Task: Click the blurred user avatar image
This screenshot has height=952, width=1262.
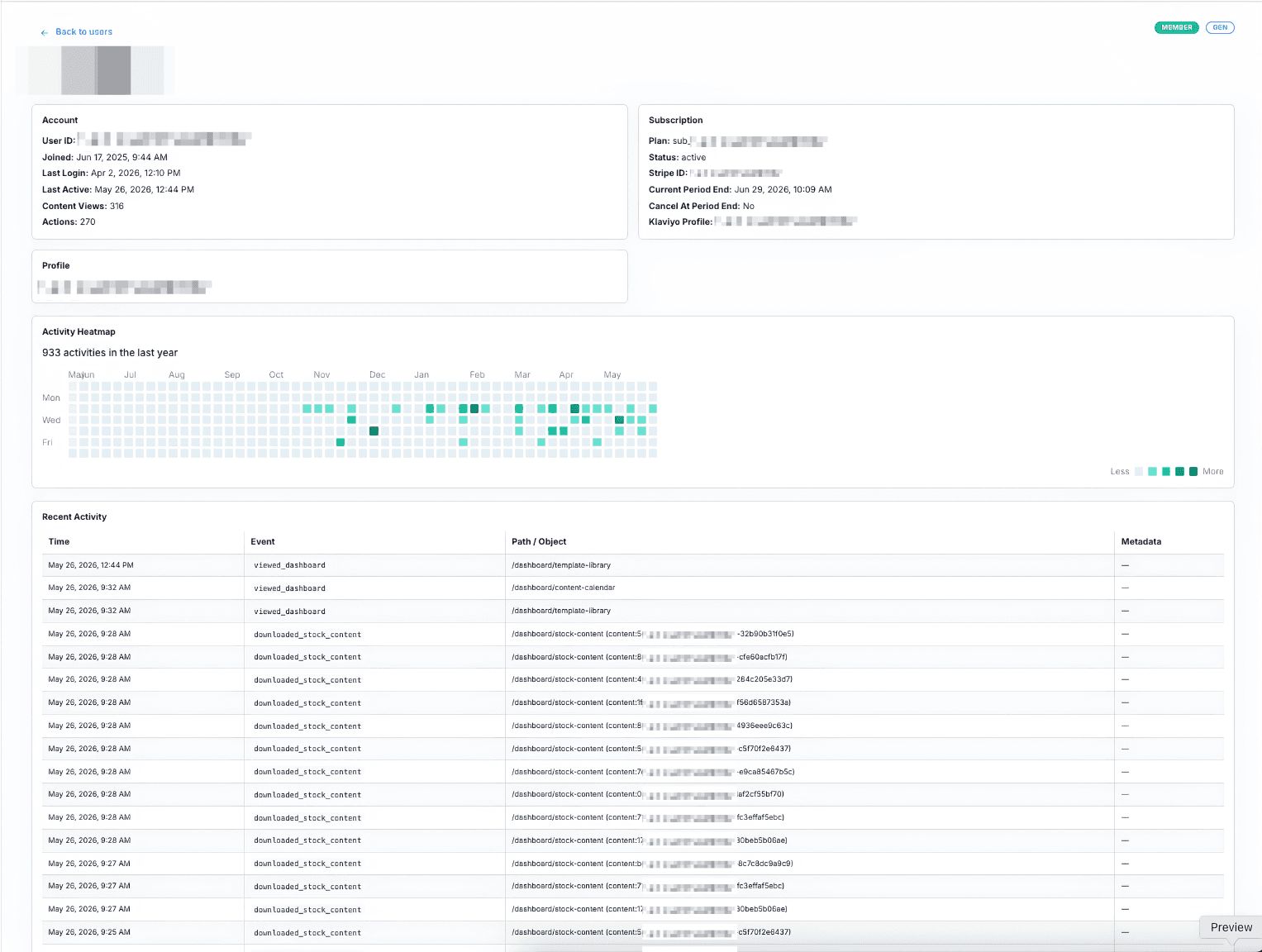Action: pyautogui.click(x=96, y=70)
